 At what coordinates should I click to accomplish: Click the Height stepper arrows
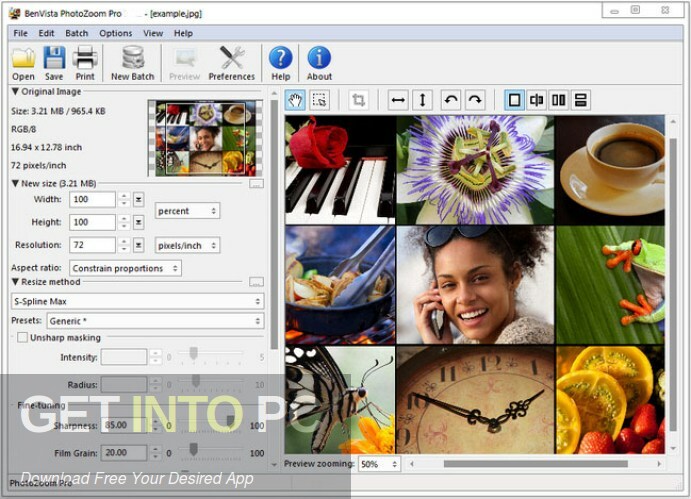click(x=124, y=222)
